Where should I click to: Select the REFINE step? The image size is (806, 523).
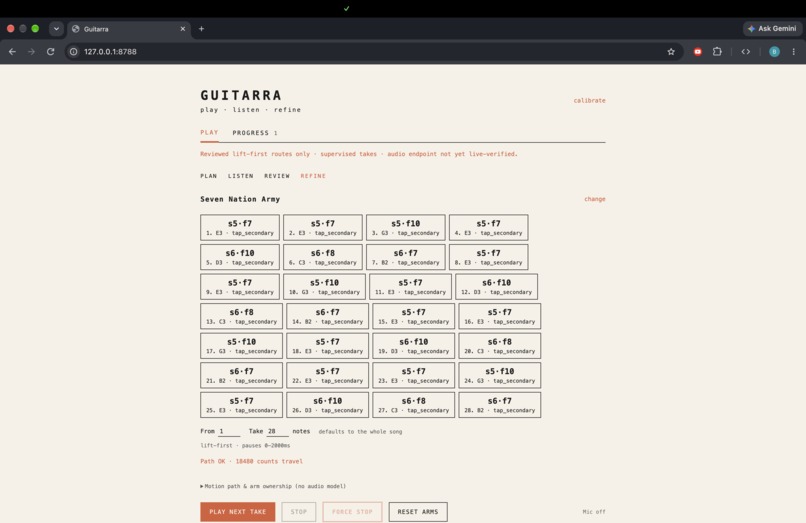(313, 176)
